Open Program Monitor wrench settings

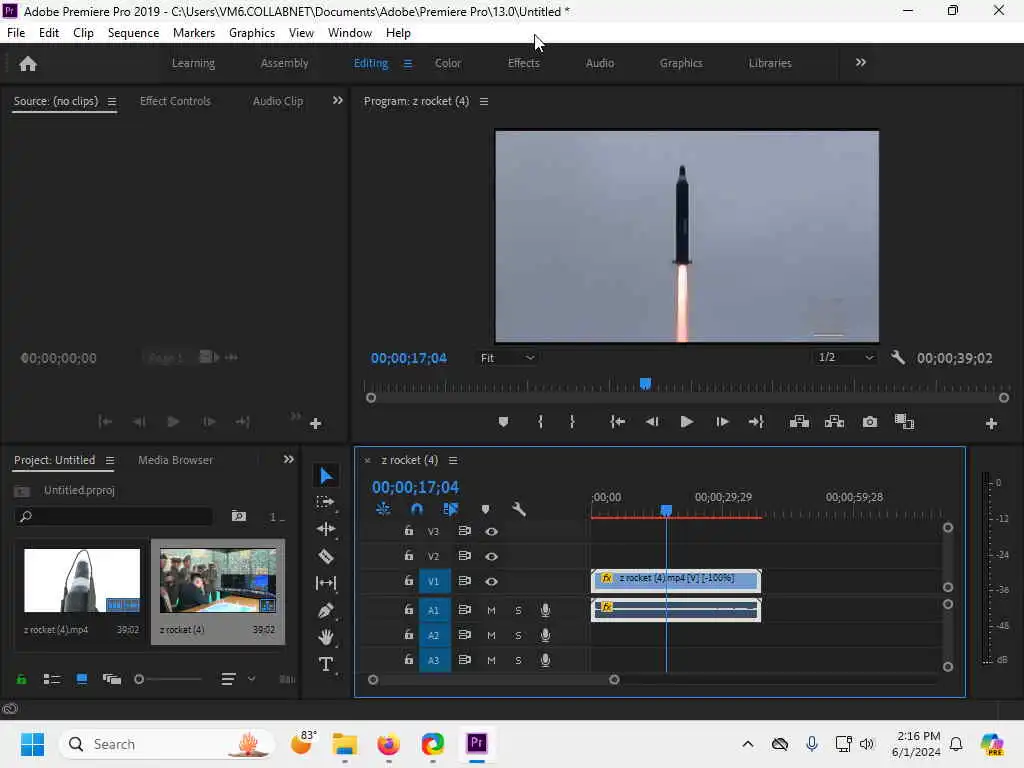click(x=897, y=358)
